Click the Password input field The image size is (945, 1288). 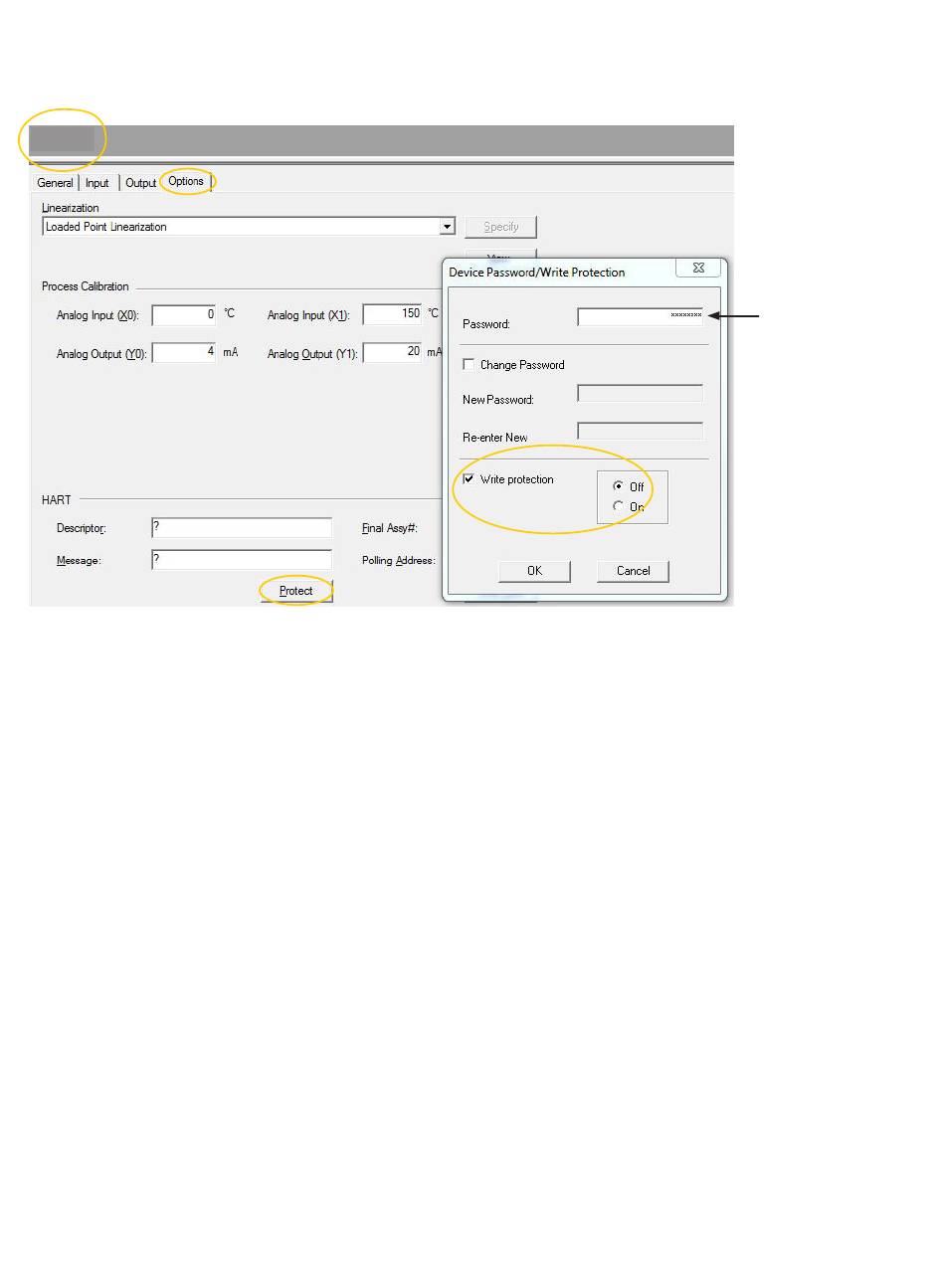pos(641,316)
